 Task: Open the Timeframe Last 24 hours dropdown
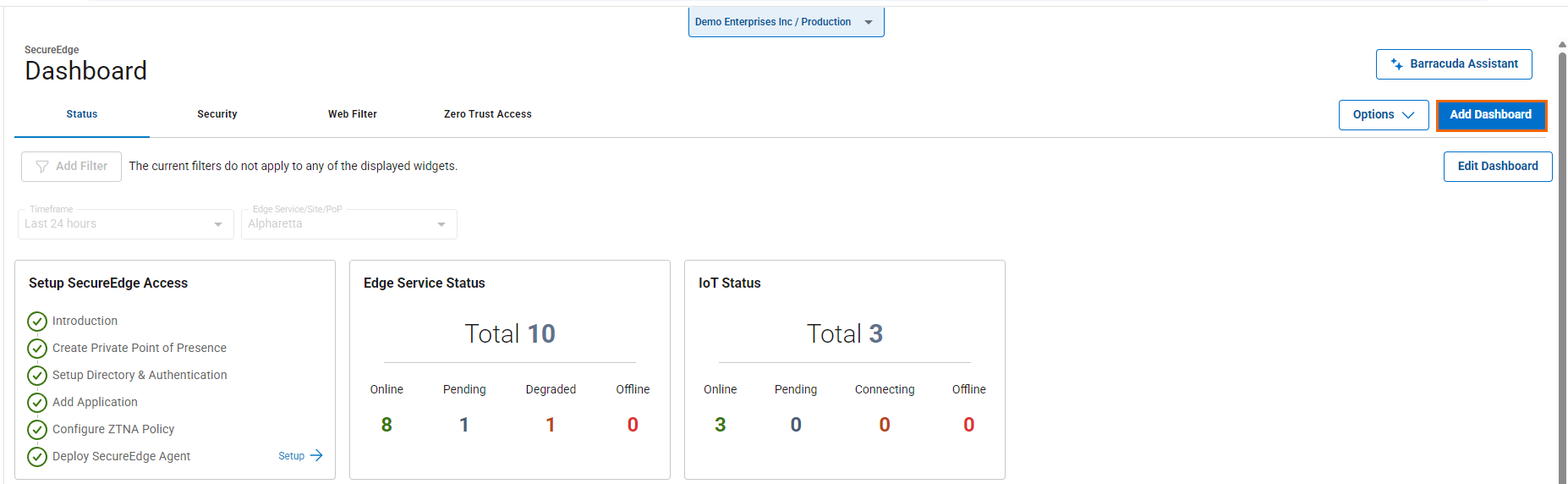click(x=125, y=224)
